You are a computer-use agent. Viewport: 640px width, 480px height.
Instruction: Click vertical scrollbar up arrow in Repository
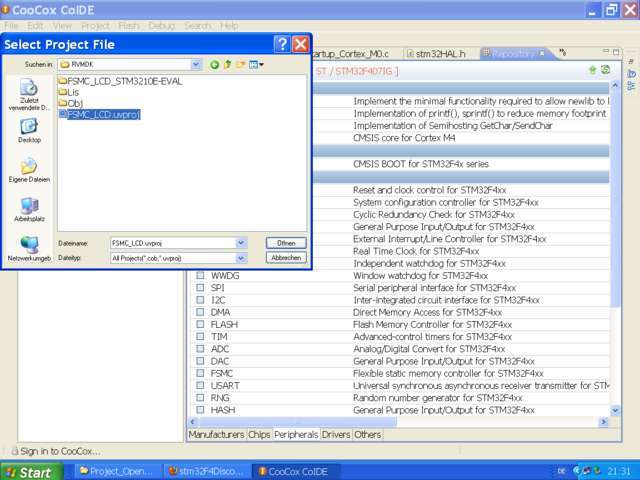(615, 85)
